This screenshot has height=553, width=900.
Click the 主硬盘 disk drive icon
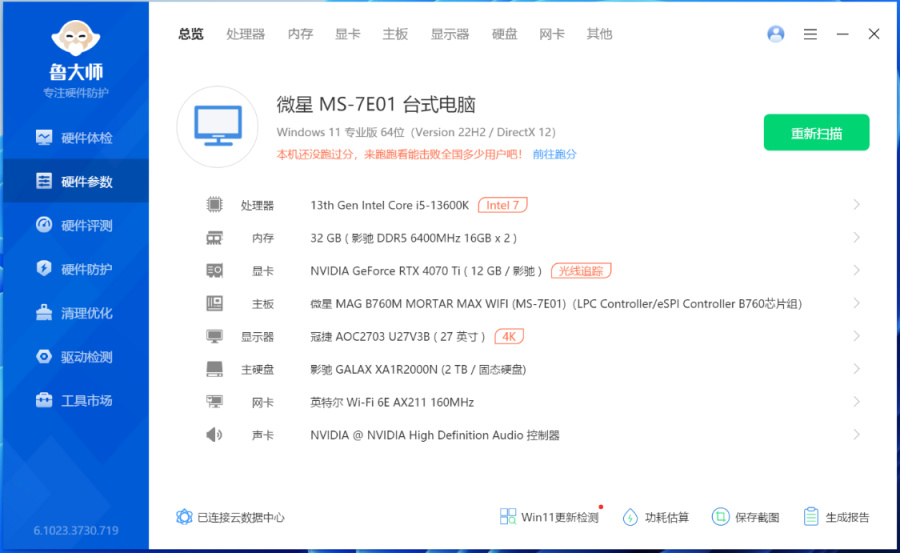(x=215, y=369)
